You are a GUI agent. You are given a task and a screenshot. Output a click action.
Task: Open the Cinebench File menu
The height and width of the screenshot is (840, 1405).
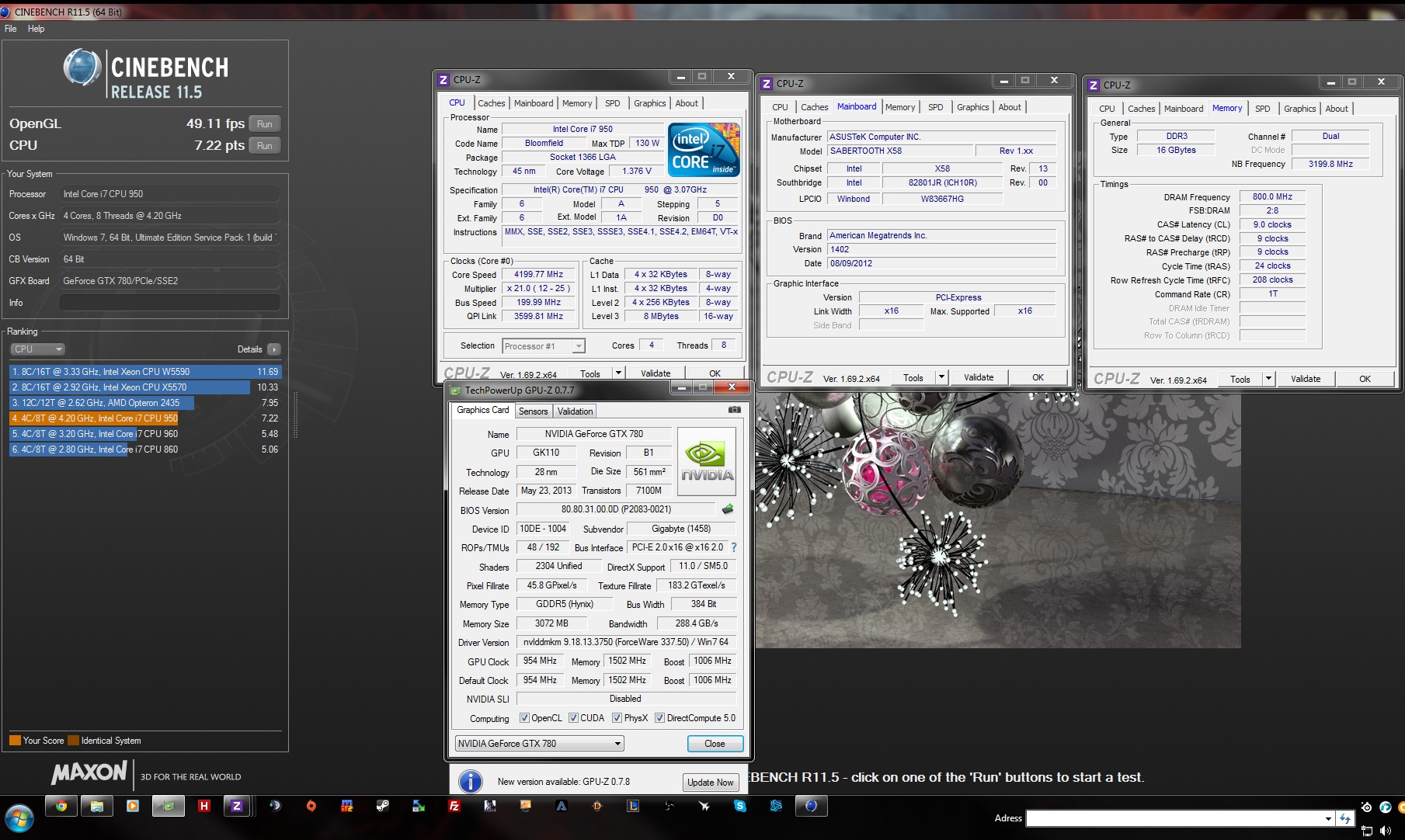(11, 29)
